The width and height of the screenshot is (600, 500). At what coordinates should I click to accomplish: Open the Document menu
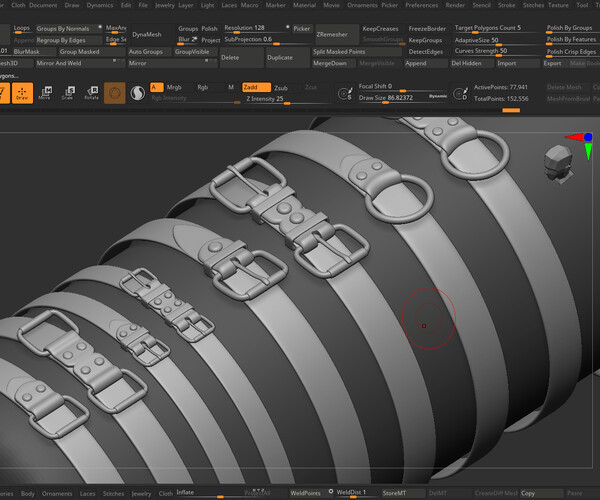pyautogui.click(x=44, y=5)
